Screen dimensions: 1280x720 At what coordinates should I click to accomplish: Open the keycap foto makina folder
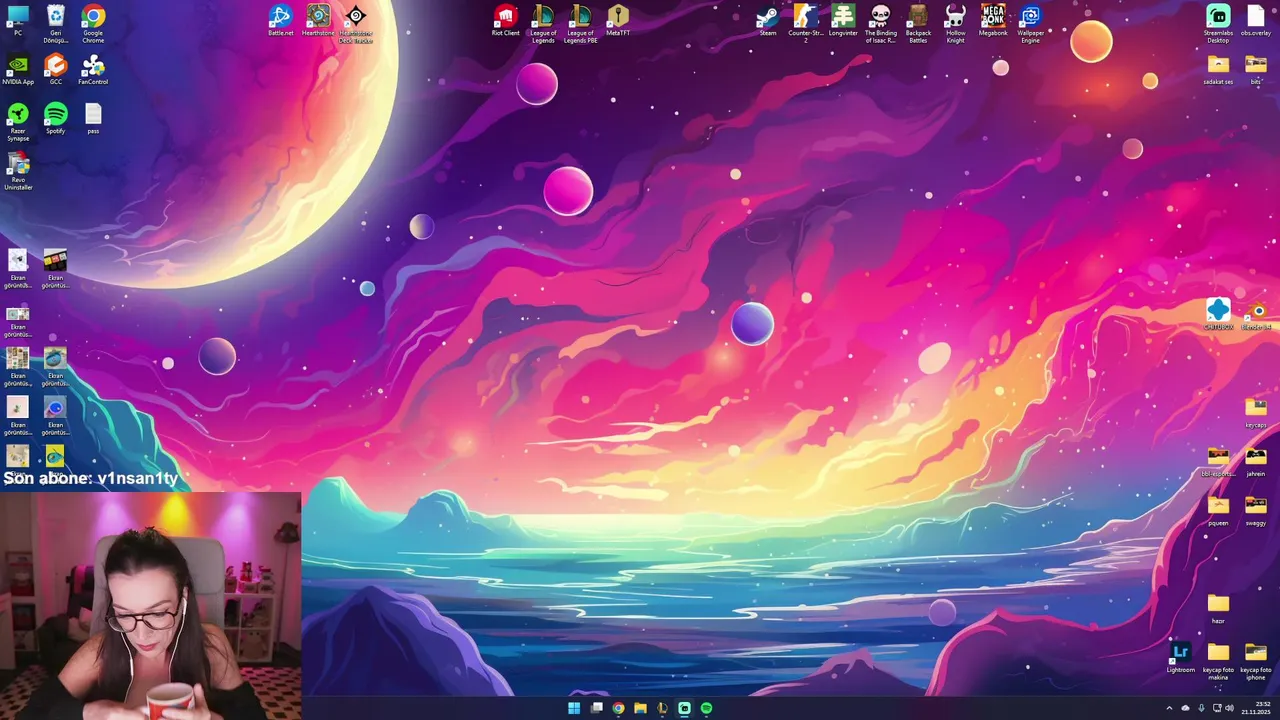click(1218, 661)
